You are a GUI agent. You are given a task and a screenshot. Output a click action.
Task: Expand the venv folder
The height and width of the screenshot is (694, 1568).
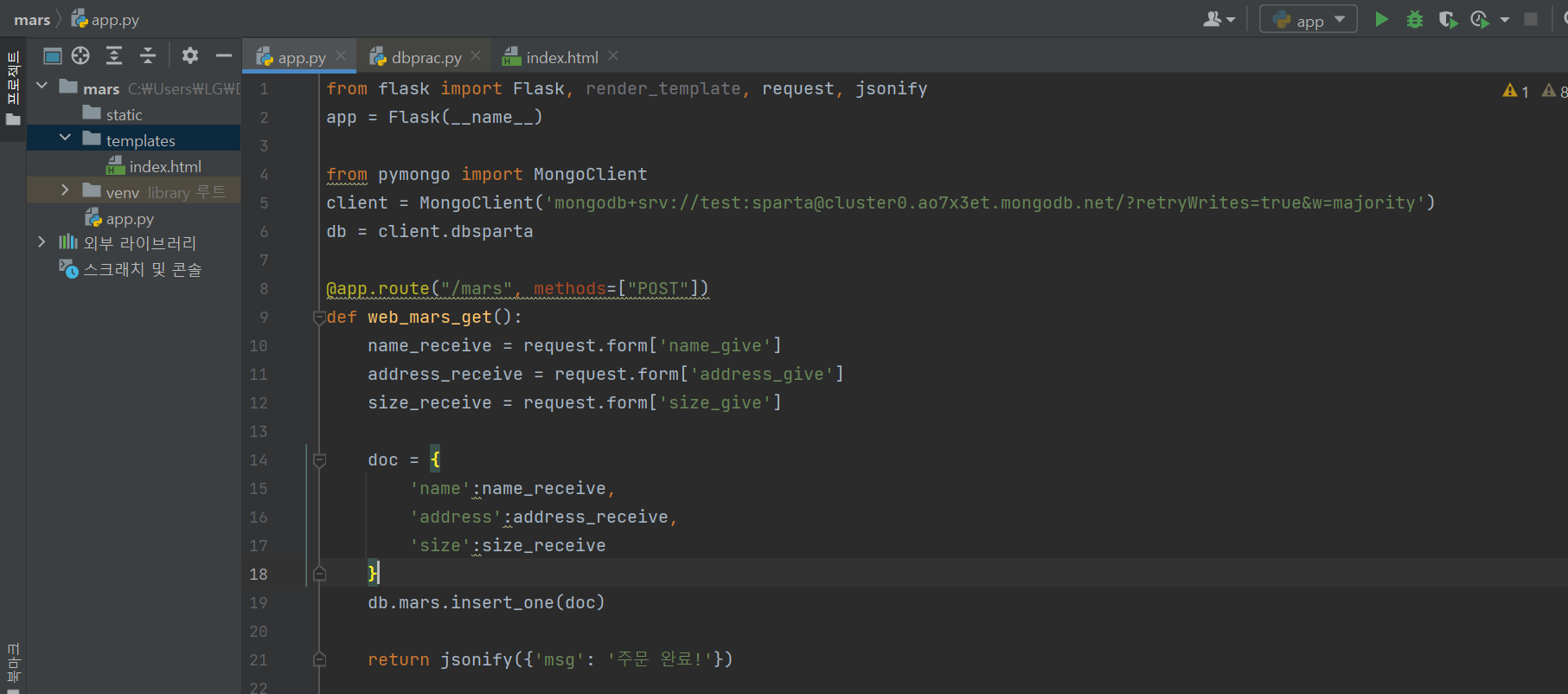coord(65,190)
